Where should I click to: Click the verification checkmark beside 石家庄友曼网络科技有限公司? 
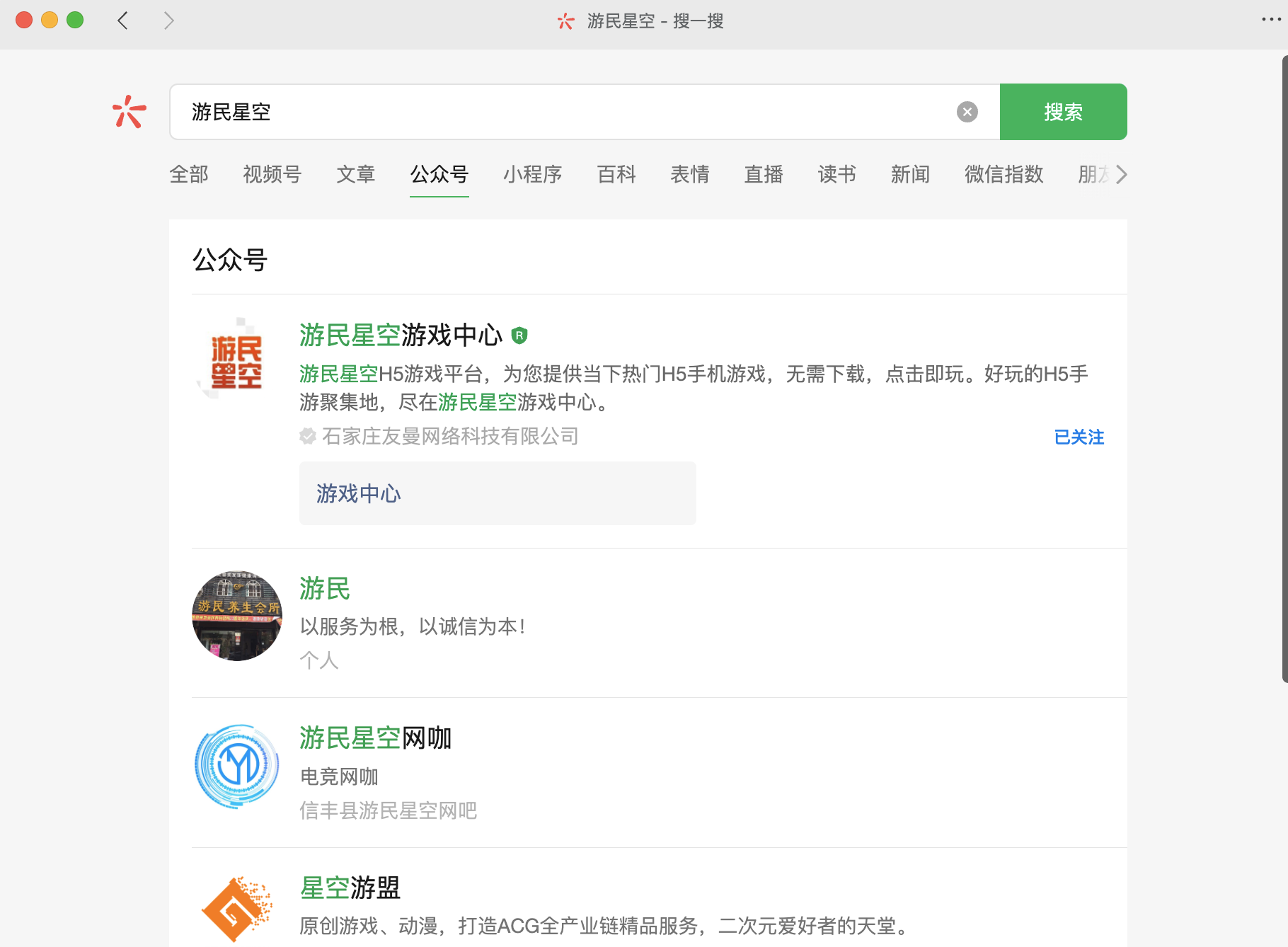click(308, 436)
